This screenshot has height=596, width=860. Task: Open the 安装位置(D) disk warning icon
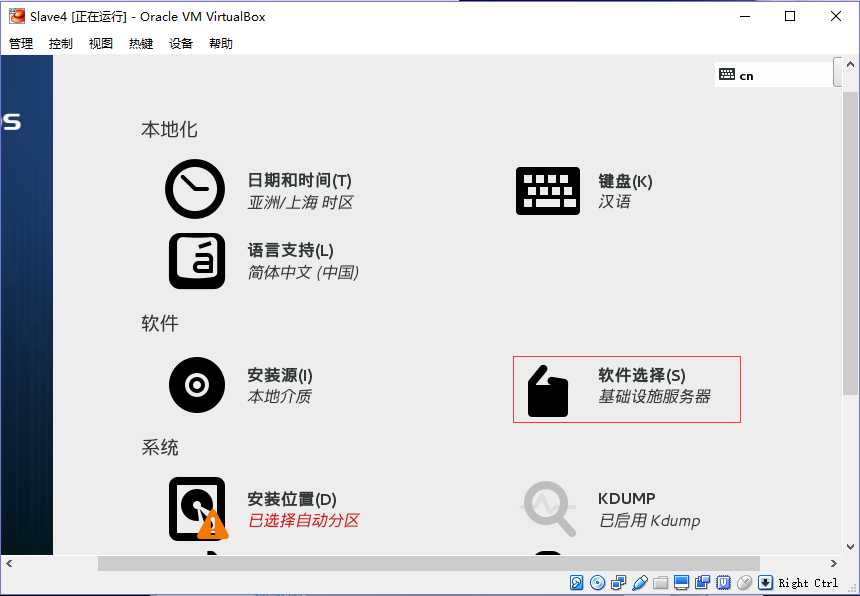tap(197, 509)
